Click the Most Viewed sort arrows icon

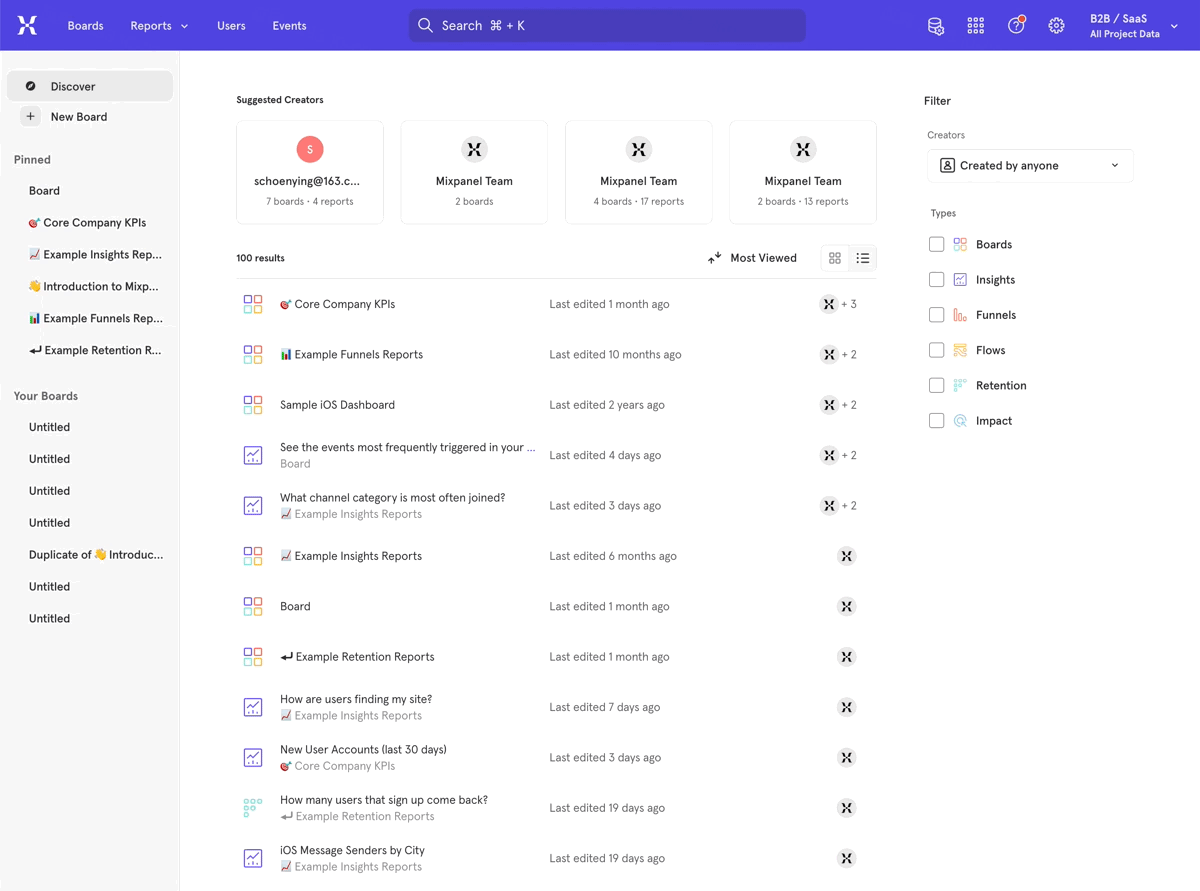[x=714, y=258]
